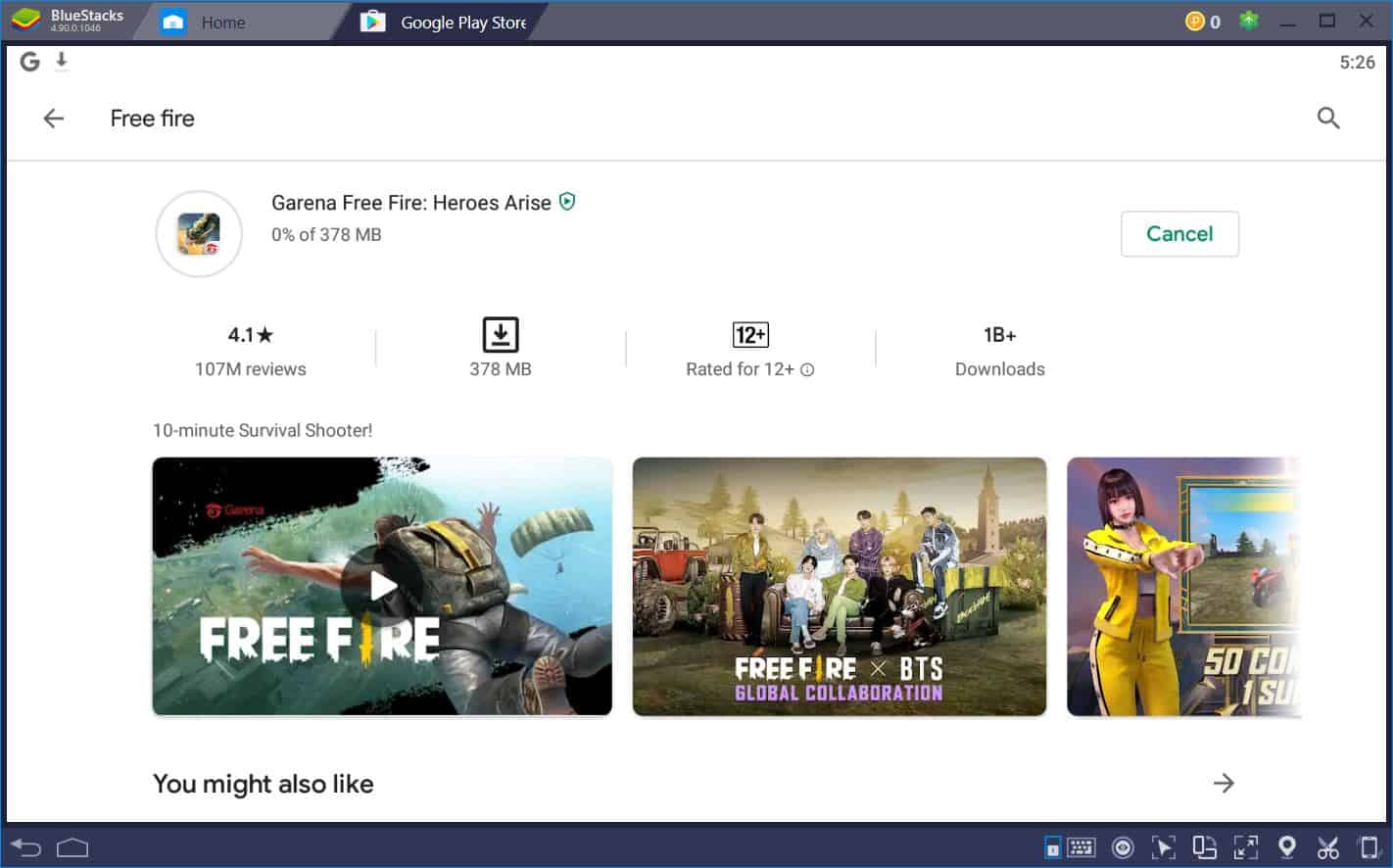Open the rating info circle next to 12+

(807, 370)
